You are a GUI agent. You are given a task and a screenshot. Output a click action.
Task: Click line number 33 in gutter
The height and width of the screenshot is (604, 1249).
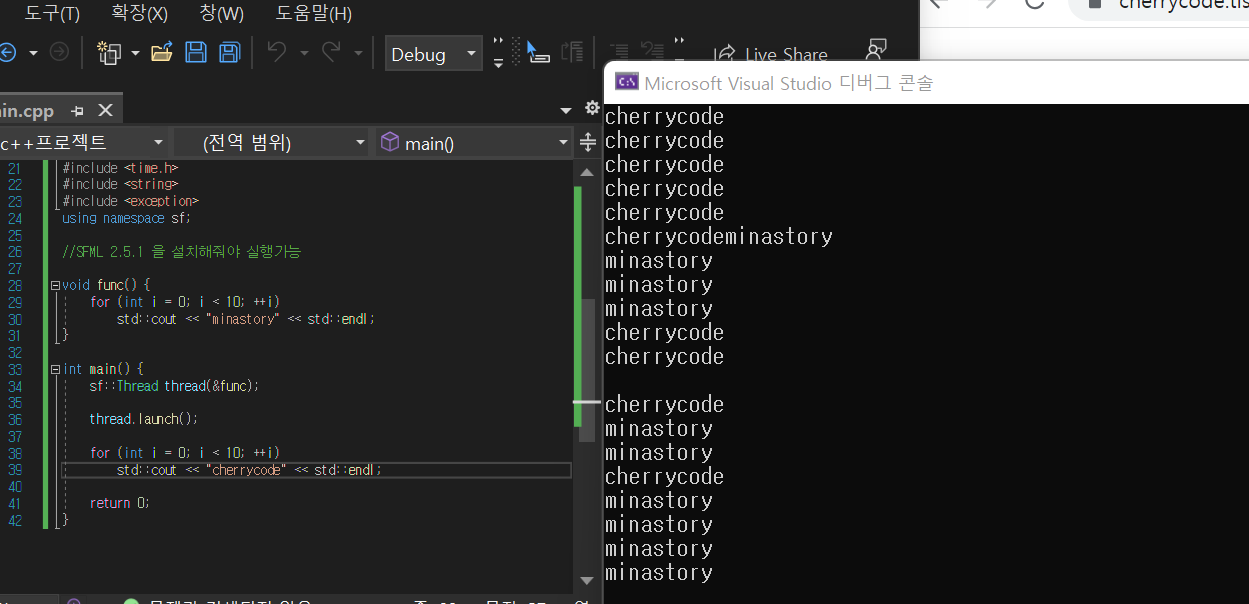(x=14, y=369)
